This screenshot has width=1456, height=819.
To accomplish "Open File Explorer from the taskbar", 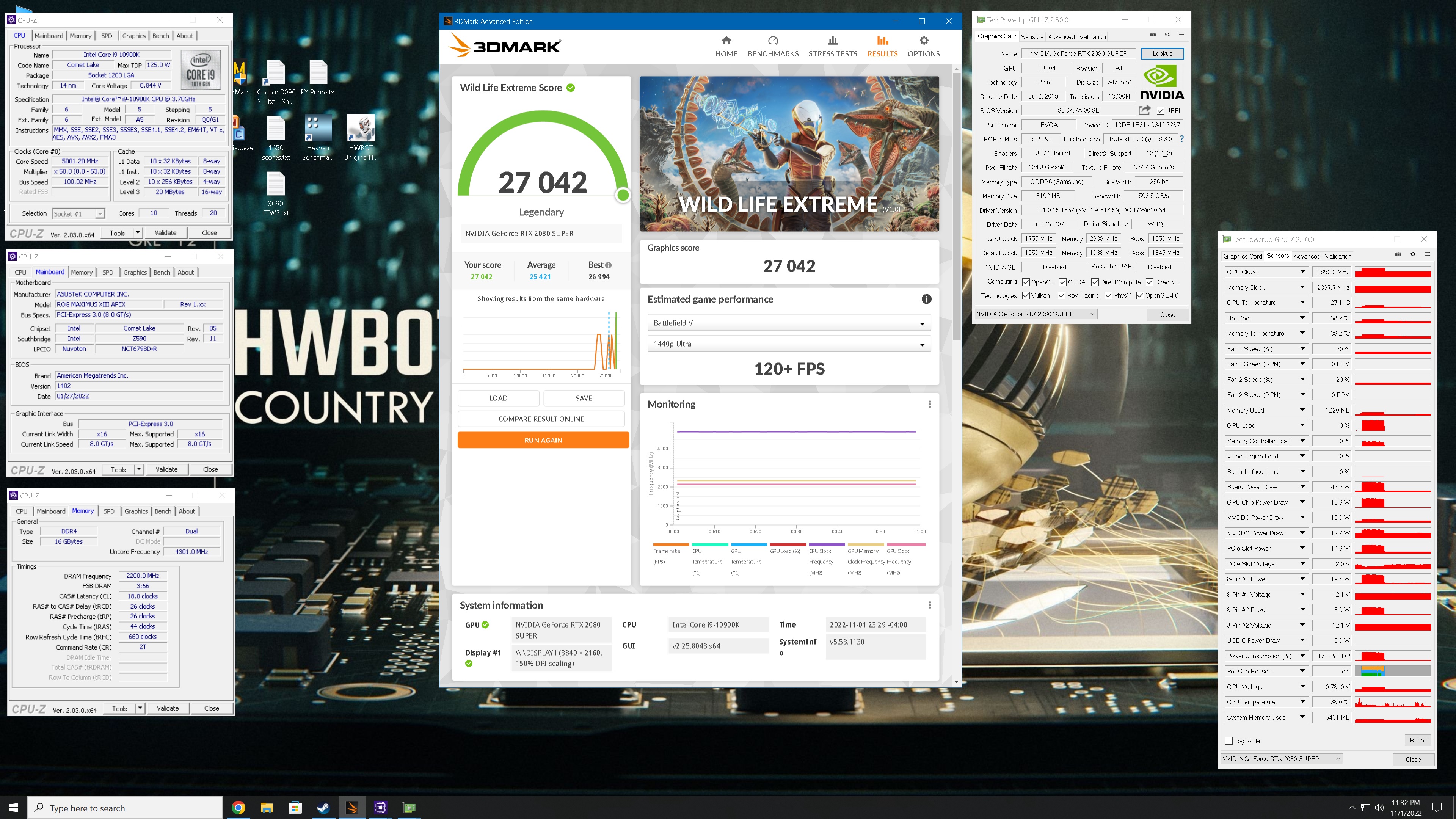I will [x=267, y=808].
